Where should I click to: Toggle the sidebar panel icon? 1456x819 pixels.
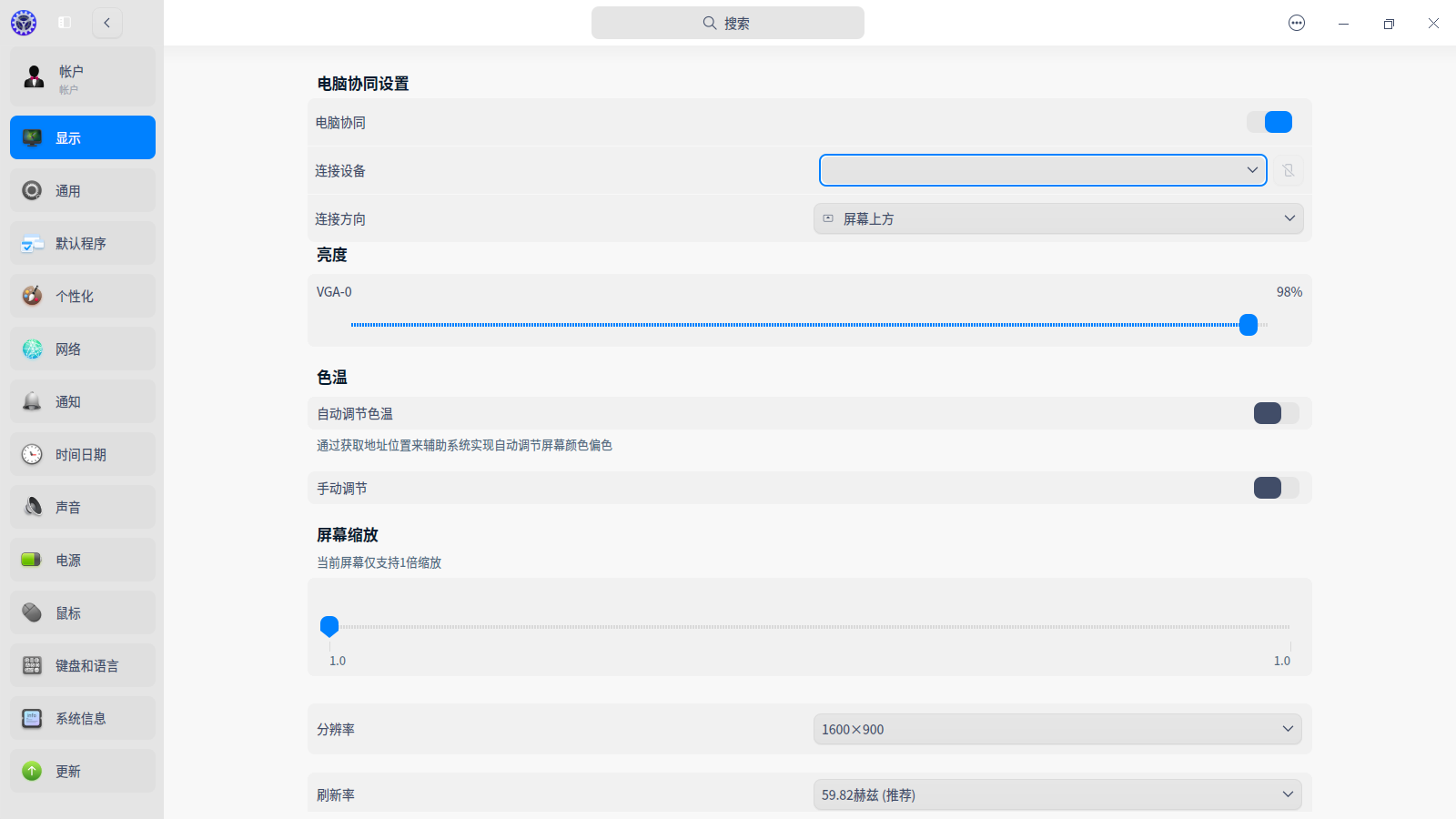(65, 23)
